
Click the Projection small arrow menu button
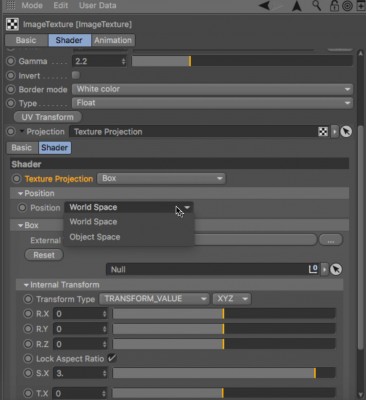click(334, 132)
